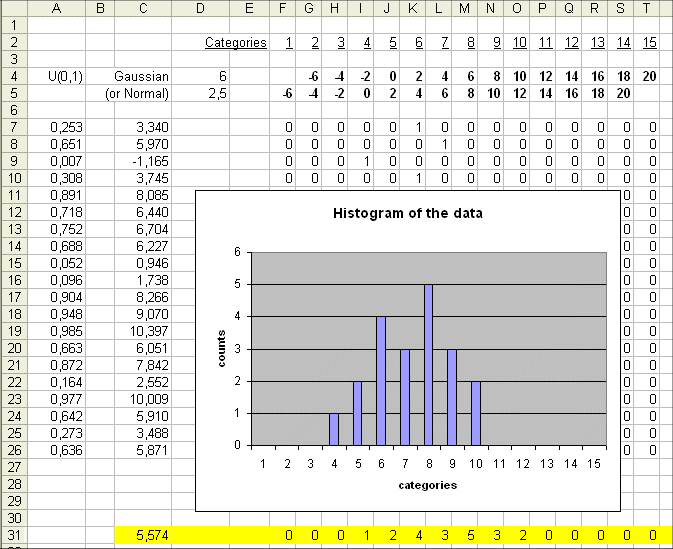Click the counts axis label in chart
Viewport: 673px width, 549px height.
[x=223, y=348]
